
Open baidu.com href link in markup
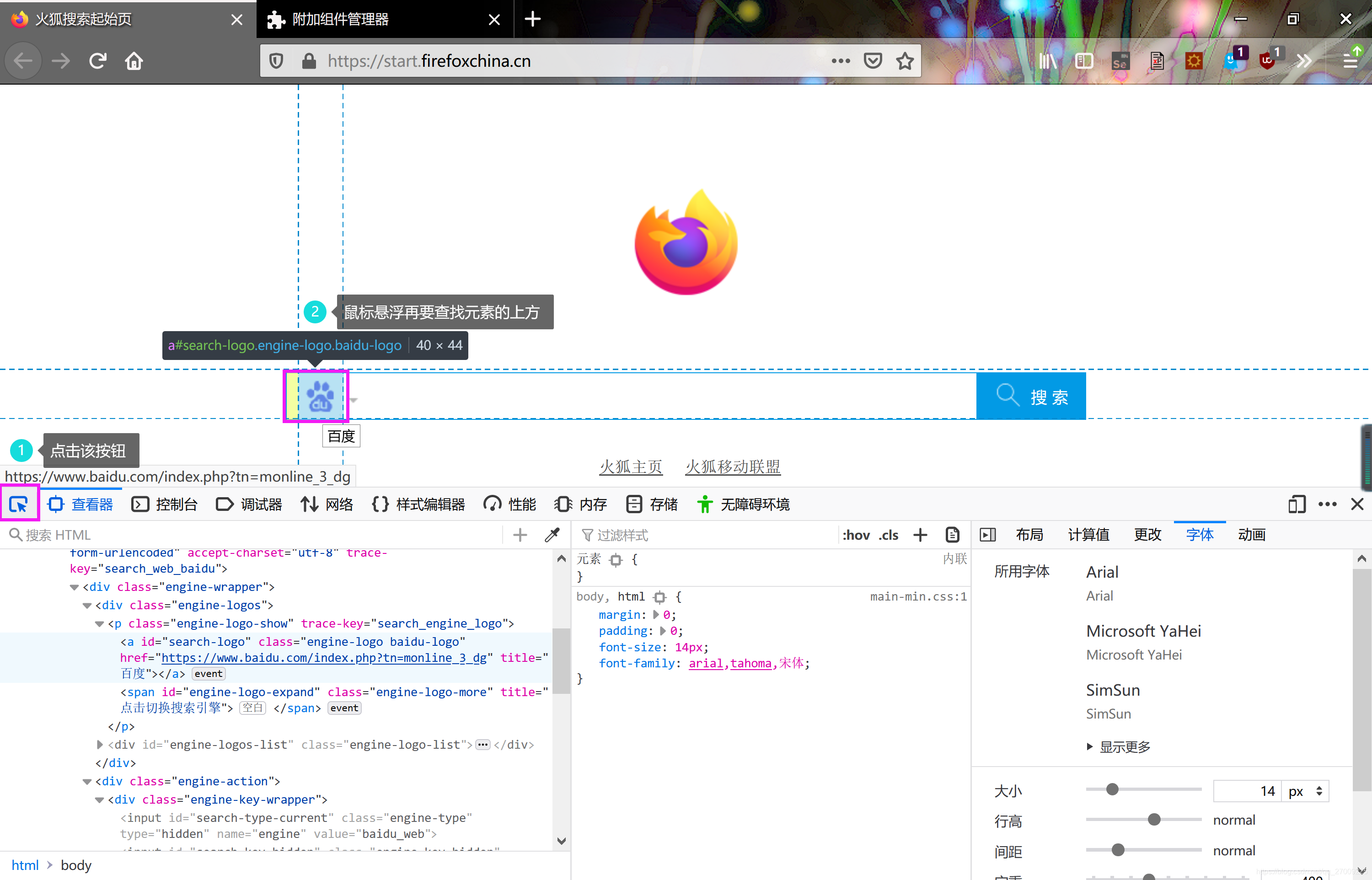(324, 658)
